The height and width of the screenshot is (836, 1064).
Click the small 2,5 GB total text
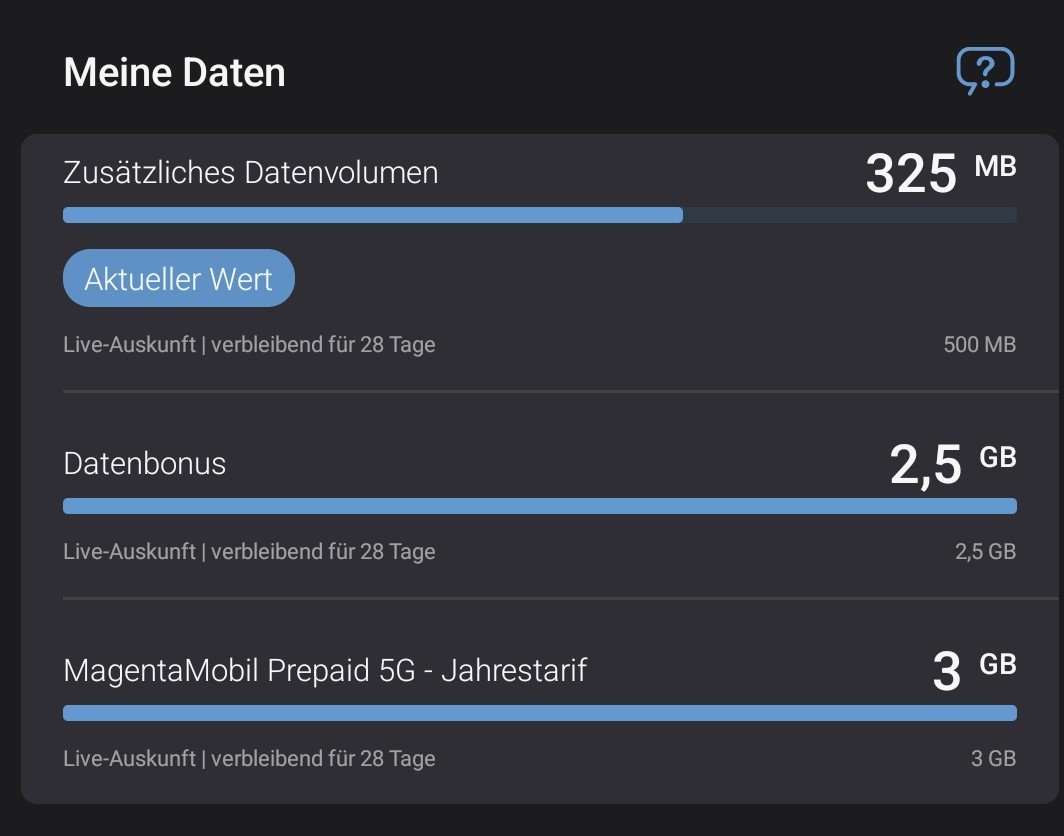[x=985, y=551]
